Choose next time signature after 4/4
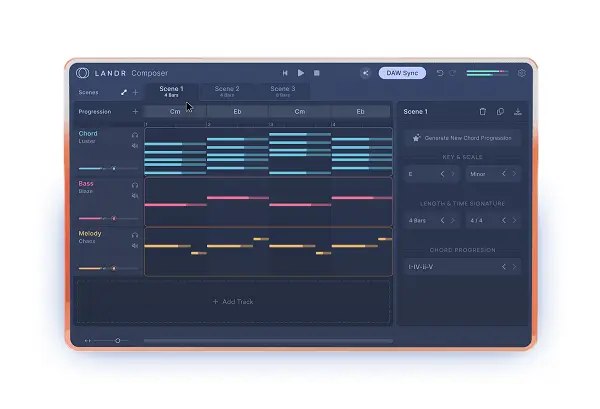The height and width of the screenshot is (409, 600). [x=515, y=220]
